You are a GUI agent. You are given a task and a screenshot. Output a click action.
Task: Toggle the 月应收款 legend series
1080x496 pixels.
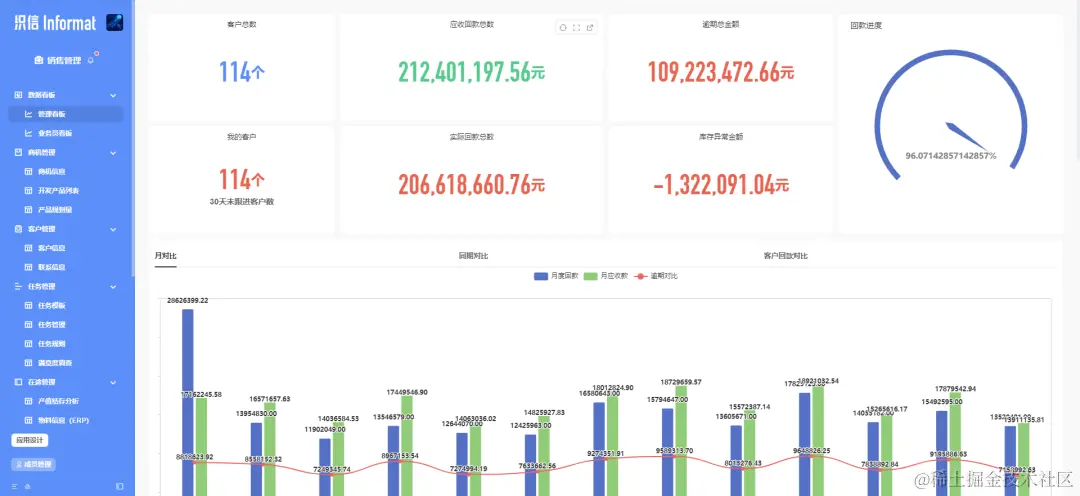tap(605, 276)
